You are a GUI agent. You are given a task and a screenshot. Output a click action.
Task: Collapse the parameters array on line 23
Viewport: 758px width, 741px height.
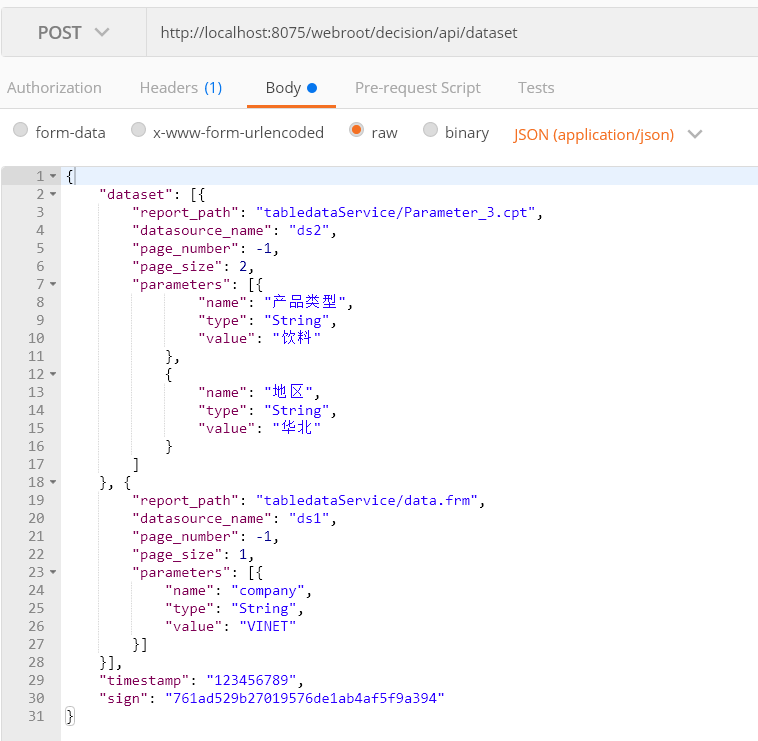(53, 572)
